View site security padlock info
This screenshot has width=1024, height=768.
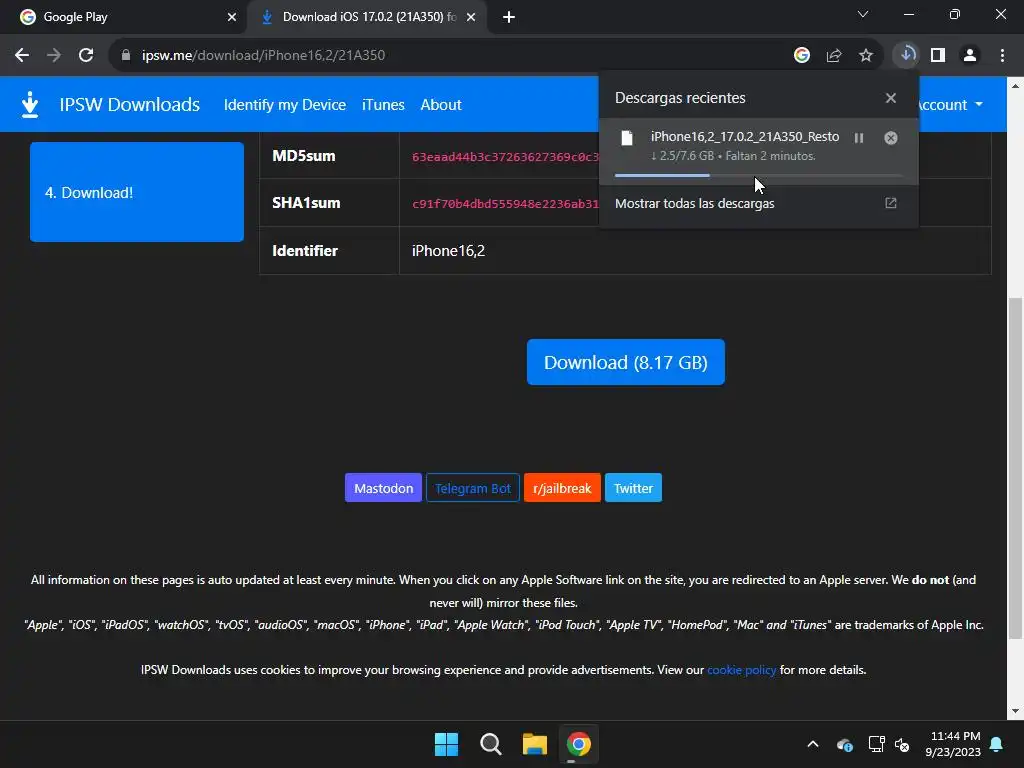[x=125, y=56]
